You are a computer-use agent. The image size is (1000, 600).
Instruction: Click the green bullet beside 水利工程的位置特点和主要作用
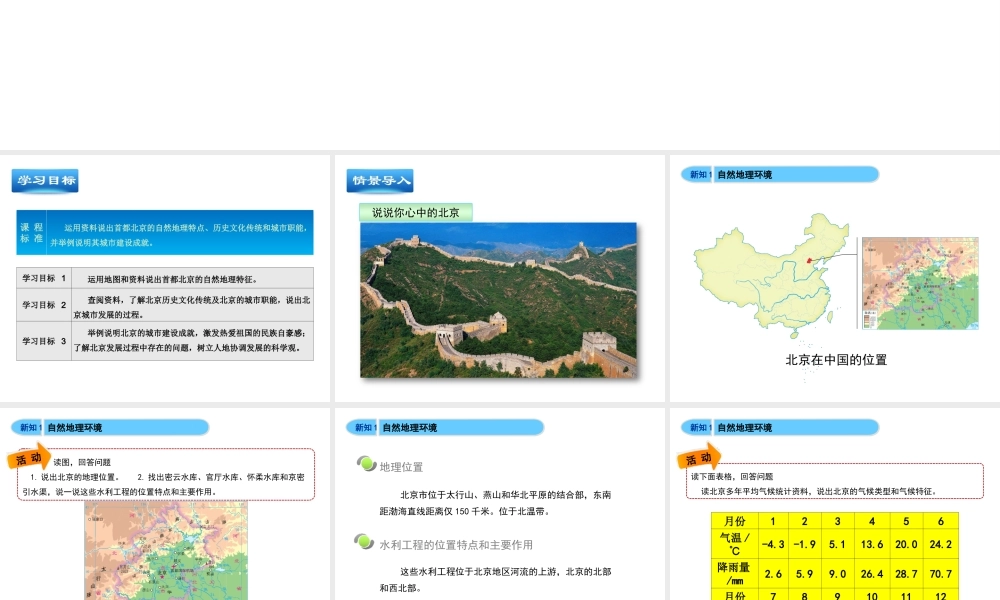point(364,542)
